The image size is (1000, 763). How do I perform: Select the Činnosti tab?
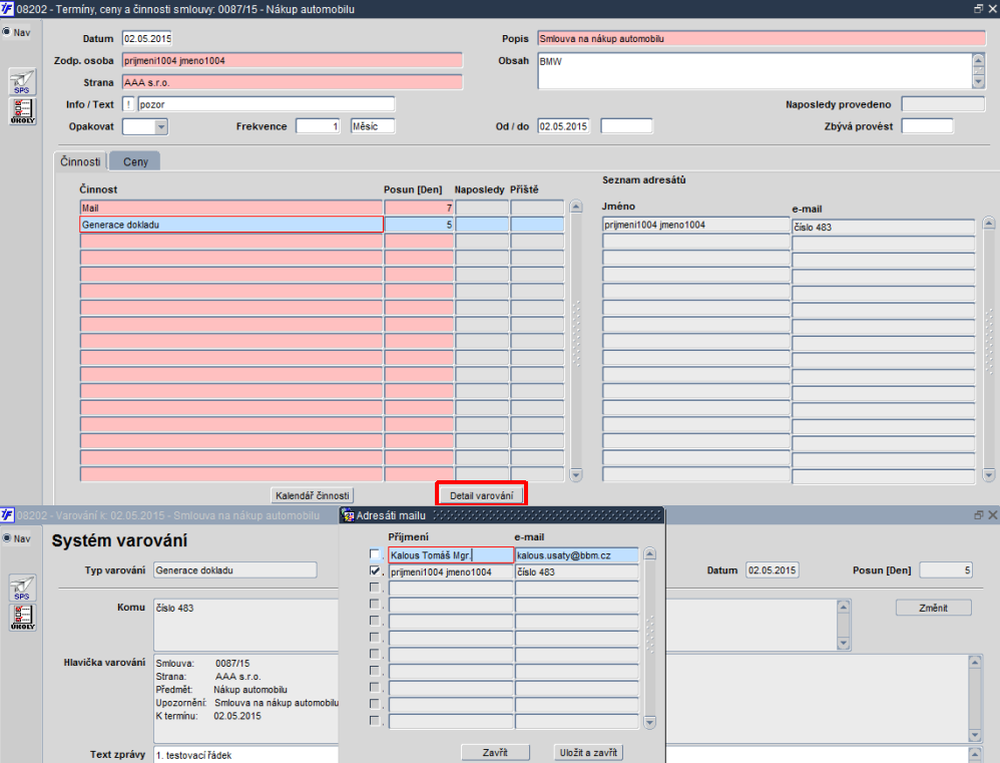click(x=81, y=162)
